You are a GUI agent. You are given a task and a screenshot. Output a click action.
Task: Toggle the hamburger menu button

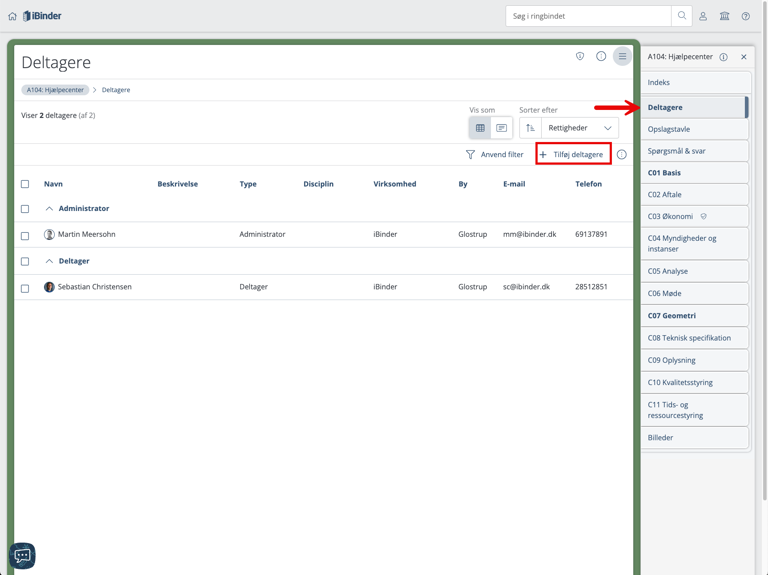click(622, 57)
